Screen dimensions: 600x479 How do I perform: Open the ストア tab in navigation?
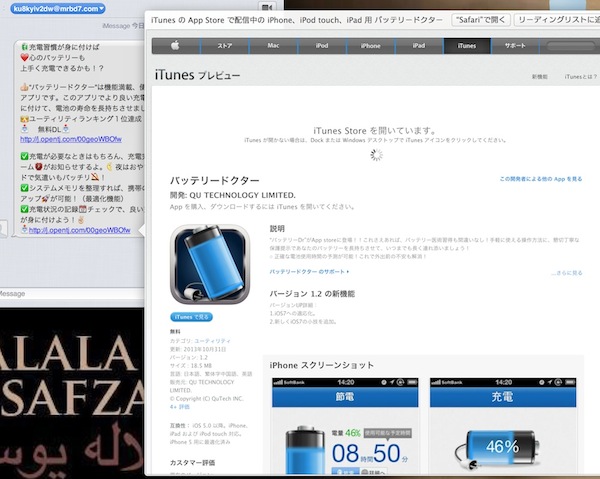(x=225, y=46)
